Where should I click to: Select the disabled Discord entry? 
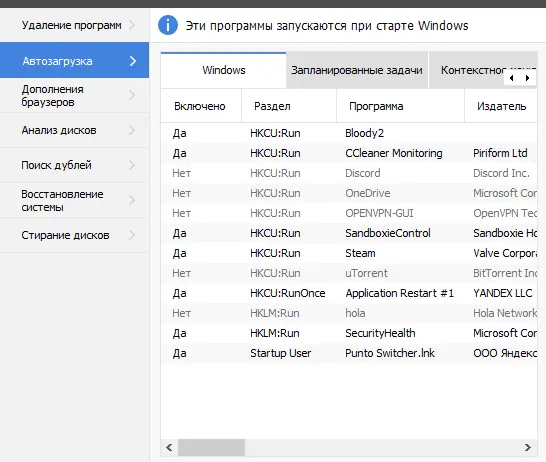[x=349, y=173]
